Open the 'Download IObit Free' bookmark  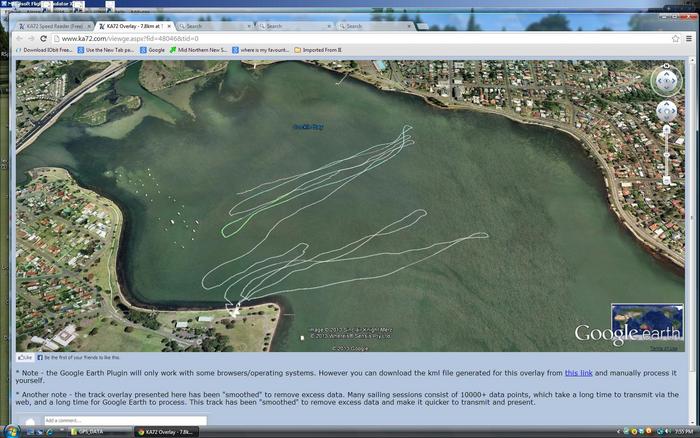pos(47,49)
